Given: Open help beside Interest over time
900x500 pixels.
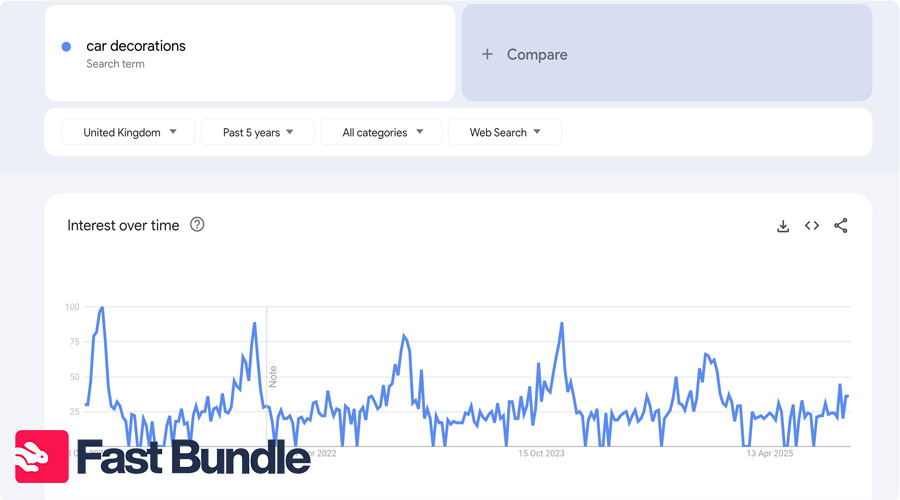Looking at the screenshot, I should 197,225.
